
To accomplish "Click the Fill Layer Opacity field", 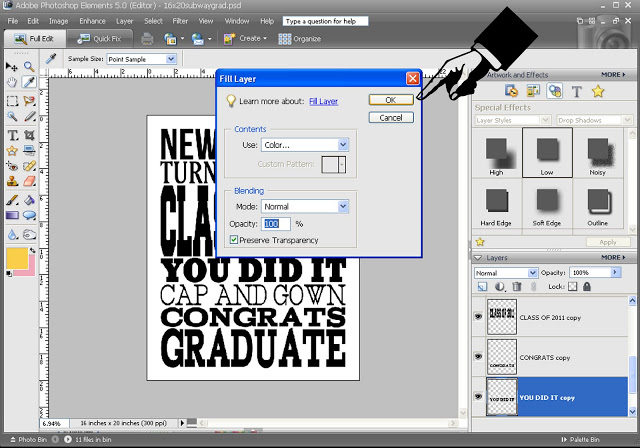I will point(276,224).
